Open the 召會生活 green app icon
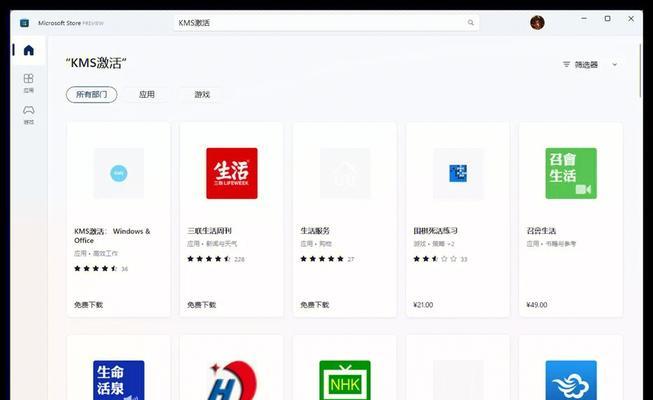 [571, 173]
